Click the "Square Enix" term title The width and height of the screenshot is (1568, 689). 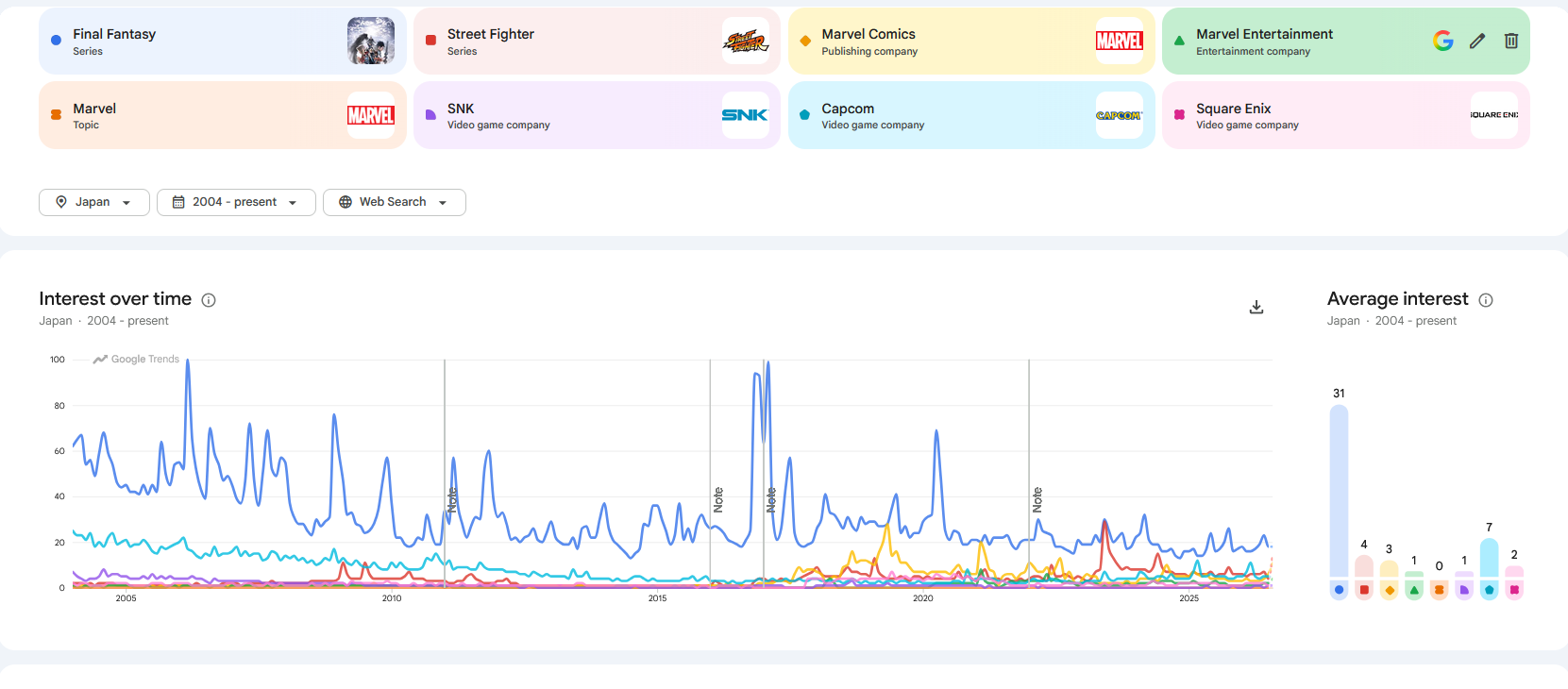click(1233, 109)
